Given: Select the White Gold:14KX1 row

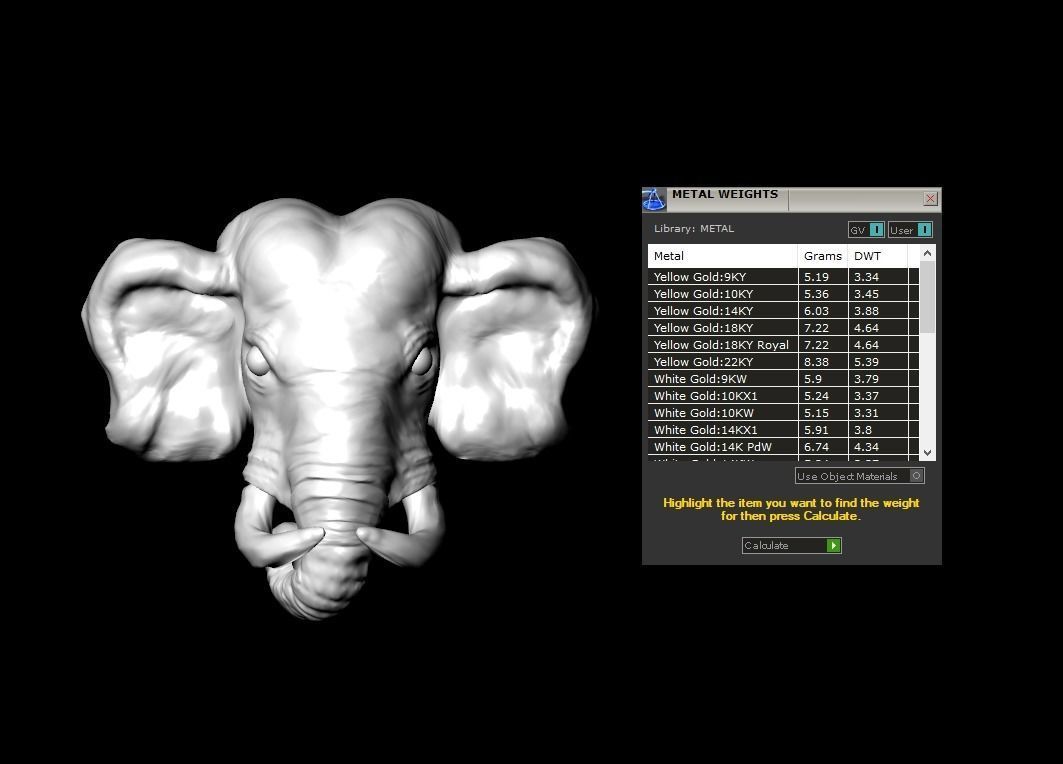Looking at the screenshot, I should [x=783, y=429].
